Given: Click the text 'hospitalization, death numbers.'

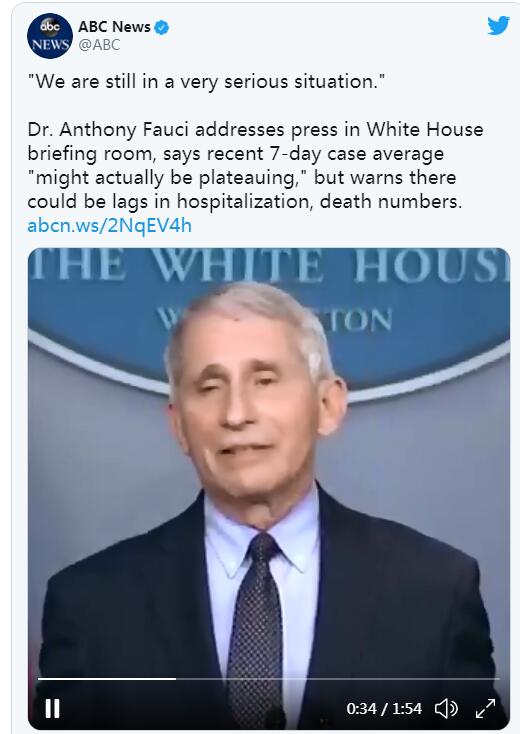Looking at the screenshot, I should point(319,202).
